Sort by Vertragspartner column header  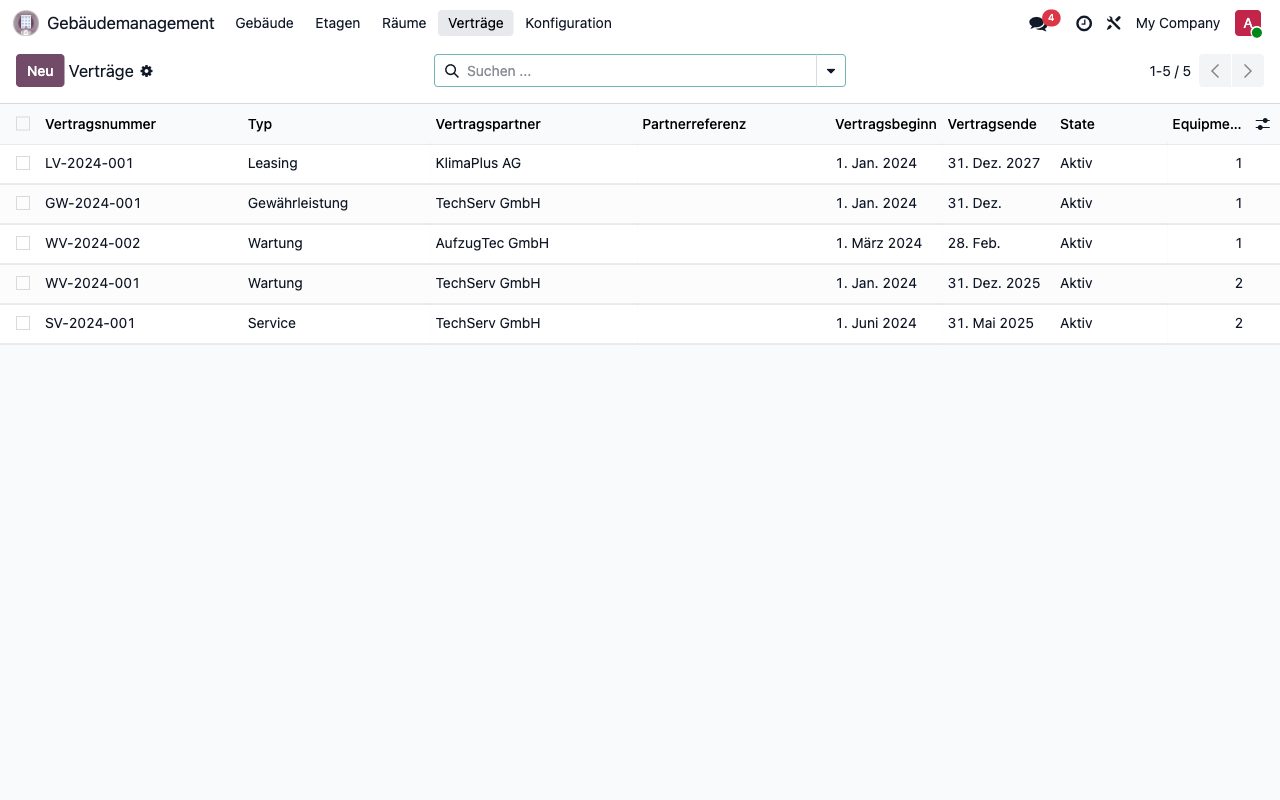coord(488,124)
